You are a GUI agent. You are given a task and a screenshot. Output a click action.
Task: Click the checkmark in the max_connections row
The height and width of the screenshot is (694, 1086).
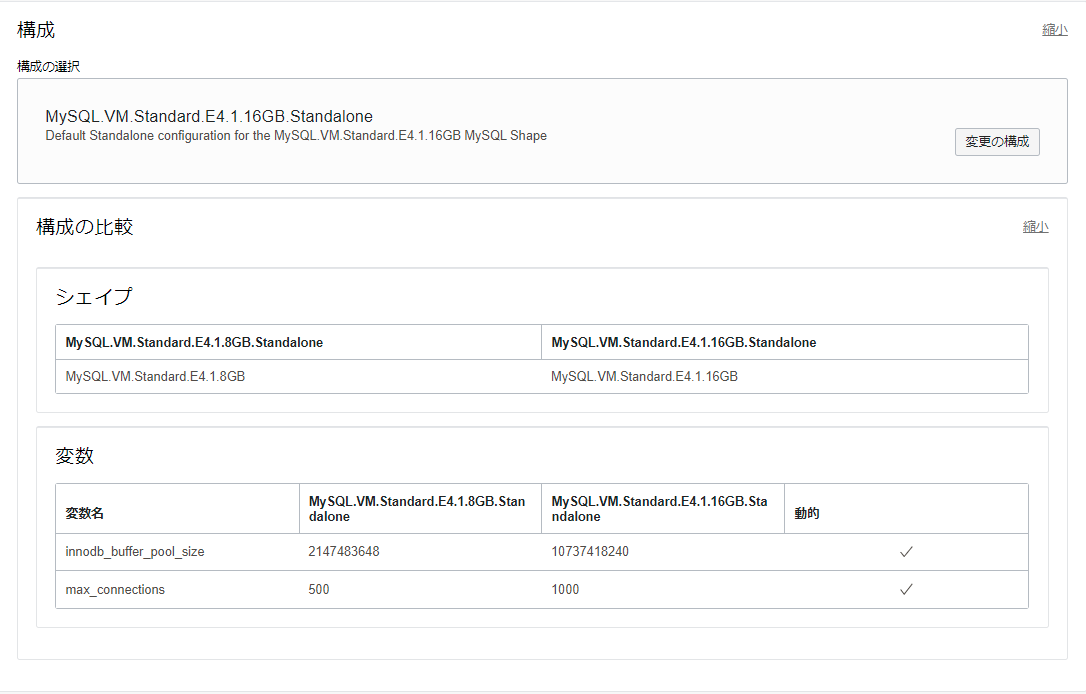tap(906, 589)
